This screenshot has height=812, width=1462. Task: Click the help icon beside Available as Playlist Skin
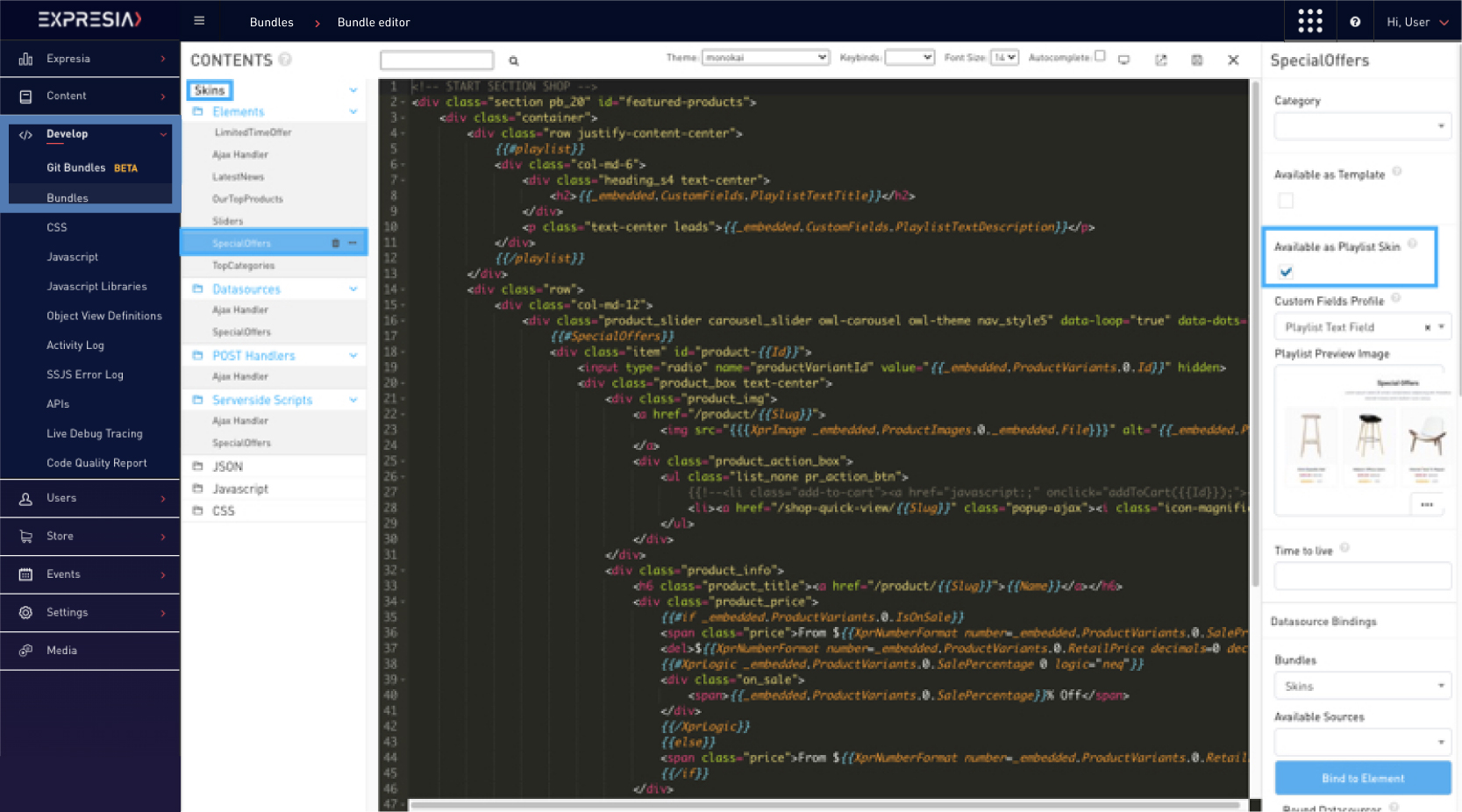pos(1412,244)
